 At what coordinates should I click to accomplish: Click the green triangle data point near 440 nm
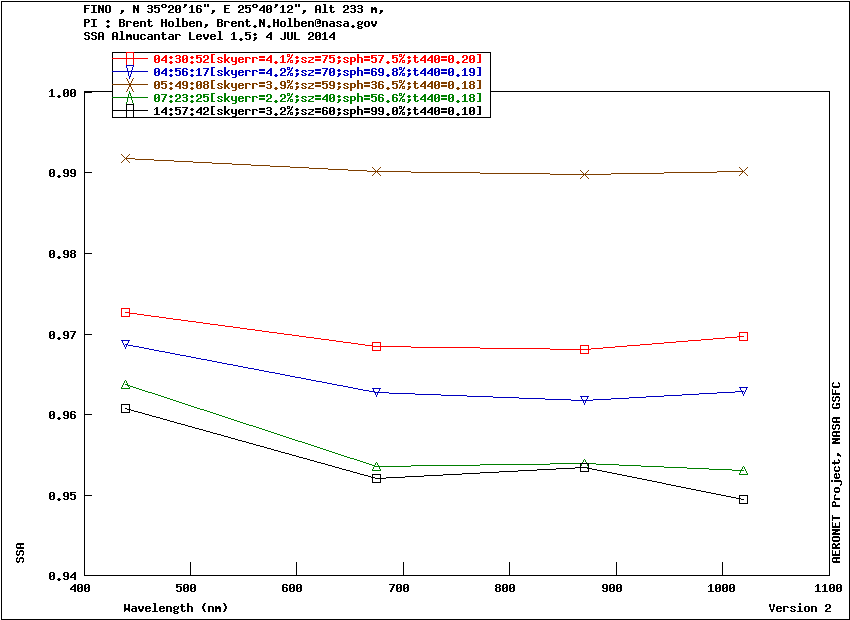126,384
